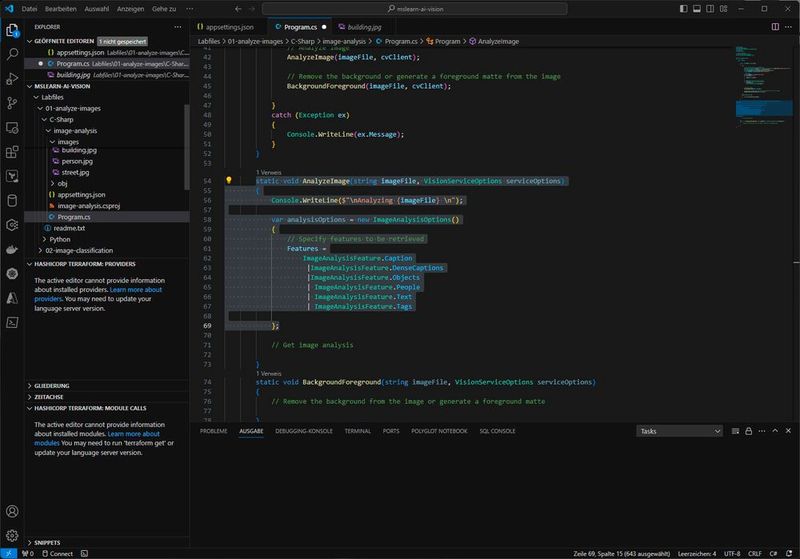800x559 pixels.
Task: Expand the Gliederung section
Action: coord(52,384)
